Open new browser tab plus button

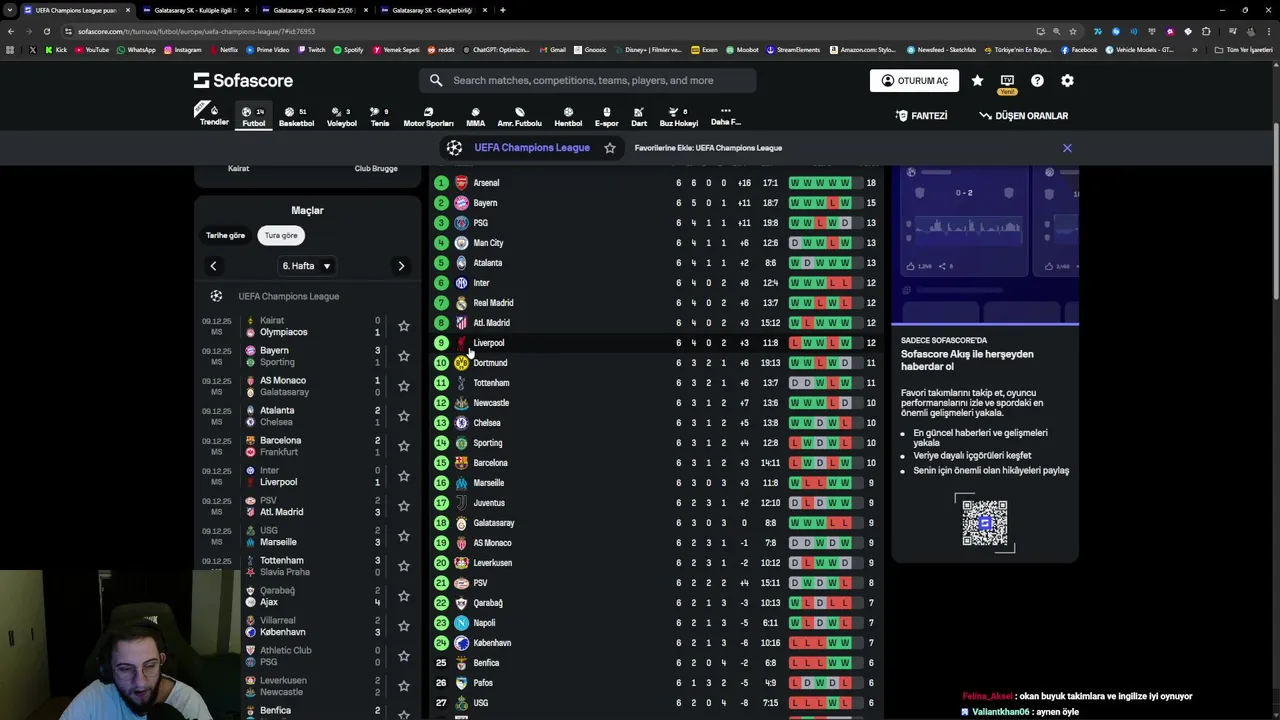coord(503,10)
